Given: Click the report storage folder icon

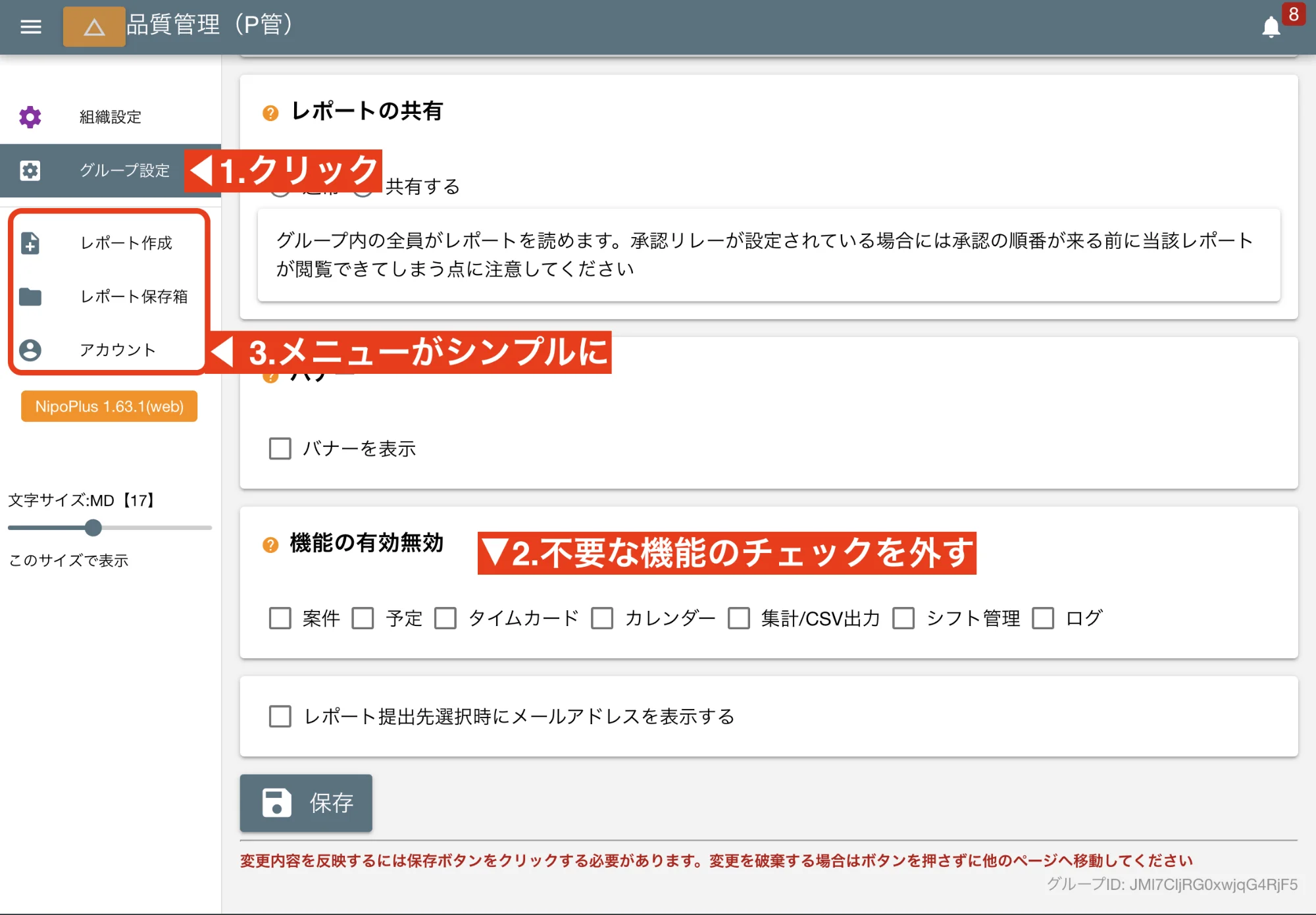Looking at the screenshot, I should [30, 297].
